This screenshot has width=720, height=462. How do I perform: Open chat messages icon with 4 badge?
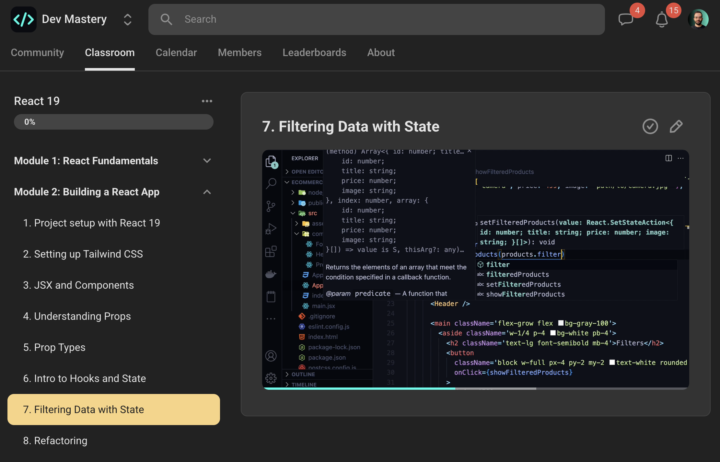pos(626,19)
